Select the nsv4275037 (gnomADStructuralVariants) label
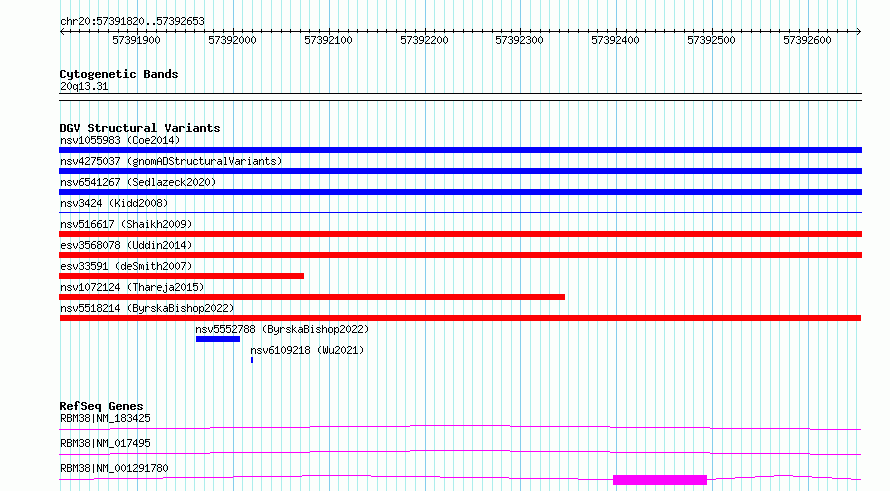 pyautogui.click(x=171, y=161)
